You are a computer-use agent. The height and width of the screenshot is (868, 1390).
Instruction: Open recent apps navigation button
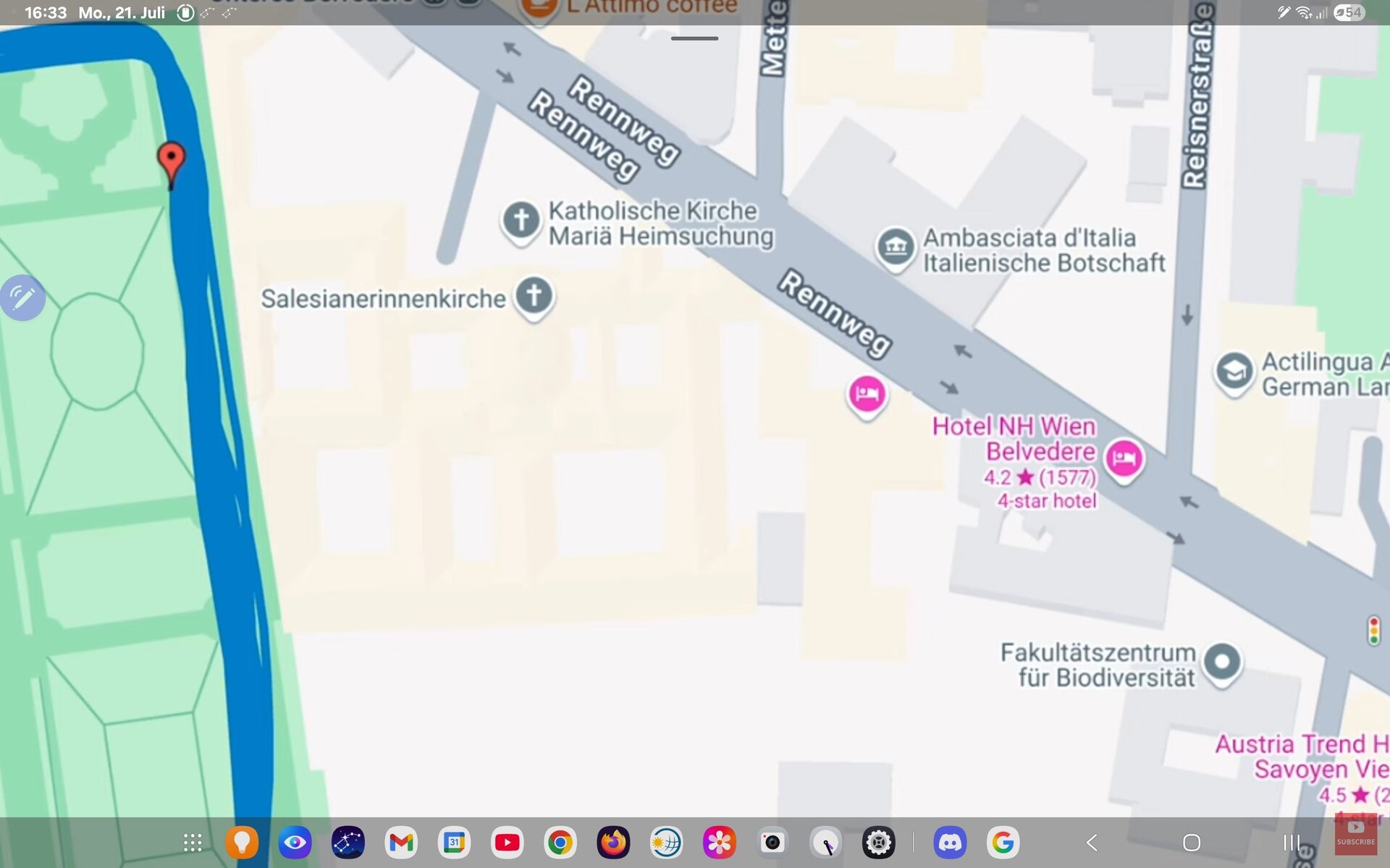1292,843
